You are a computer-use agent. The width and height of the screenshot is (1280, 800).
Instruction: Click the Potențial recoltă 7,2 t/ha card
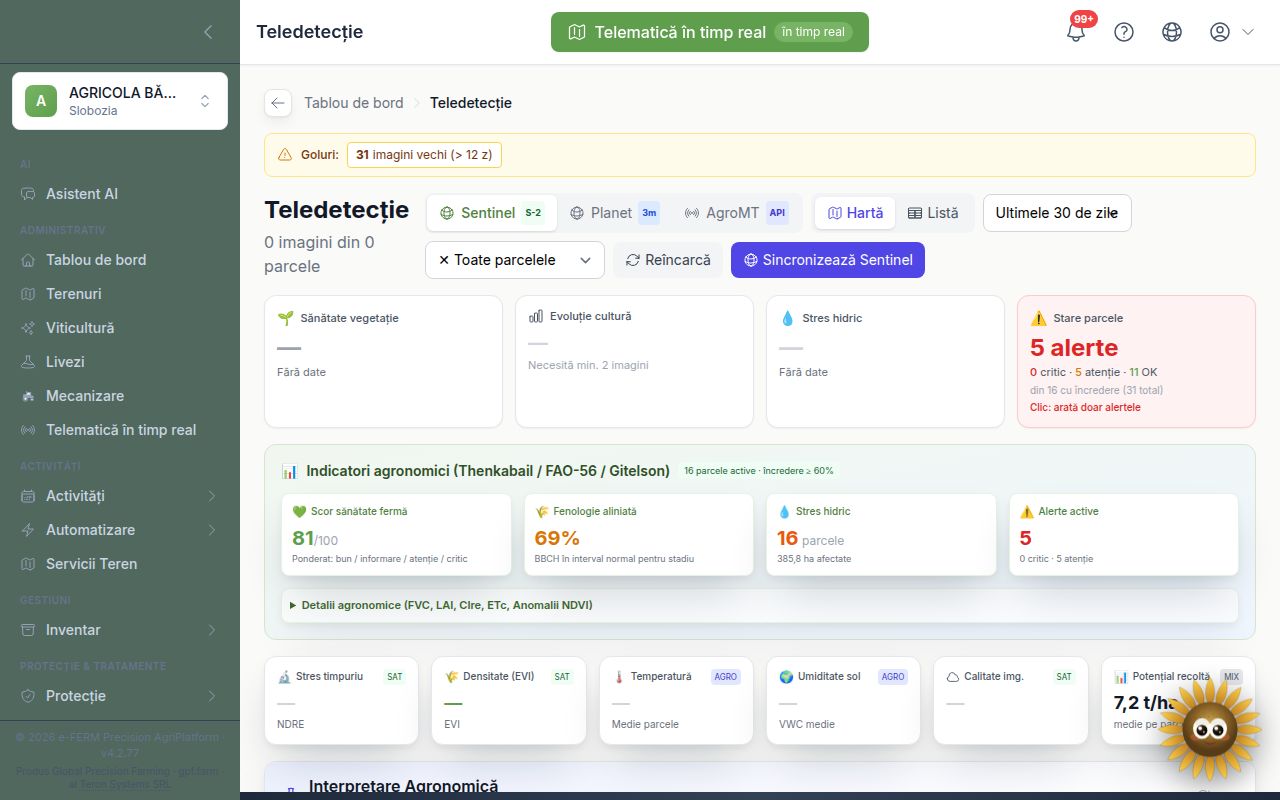(x=1178, y=700)
